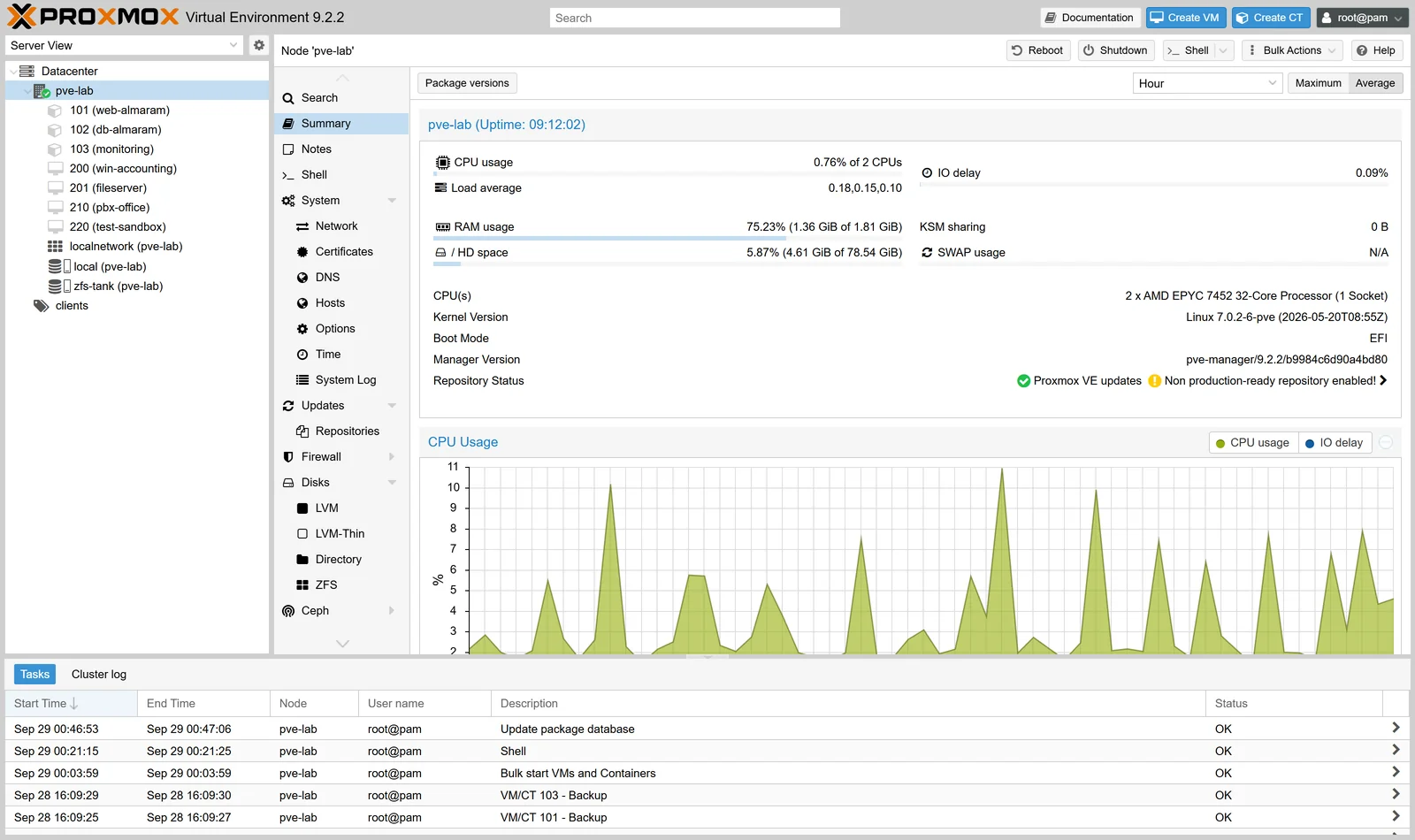Toggle CPU usage series in chart legend

point(1252,443)
